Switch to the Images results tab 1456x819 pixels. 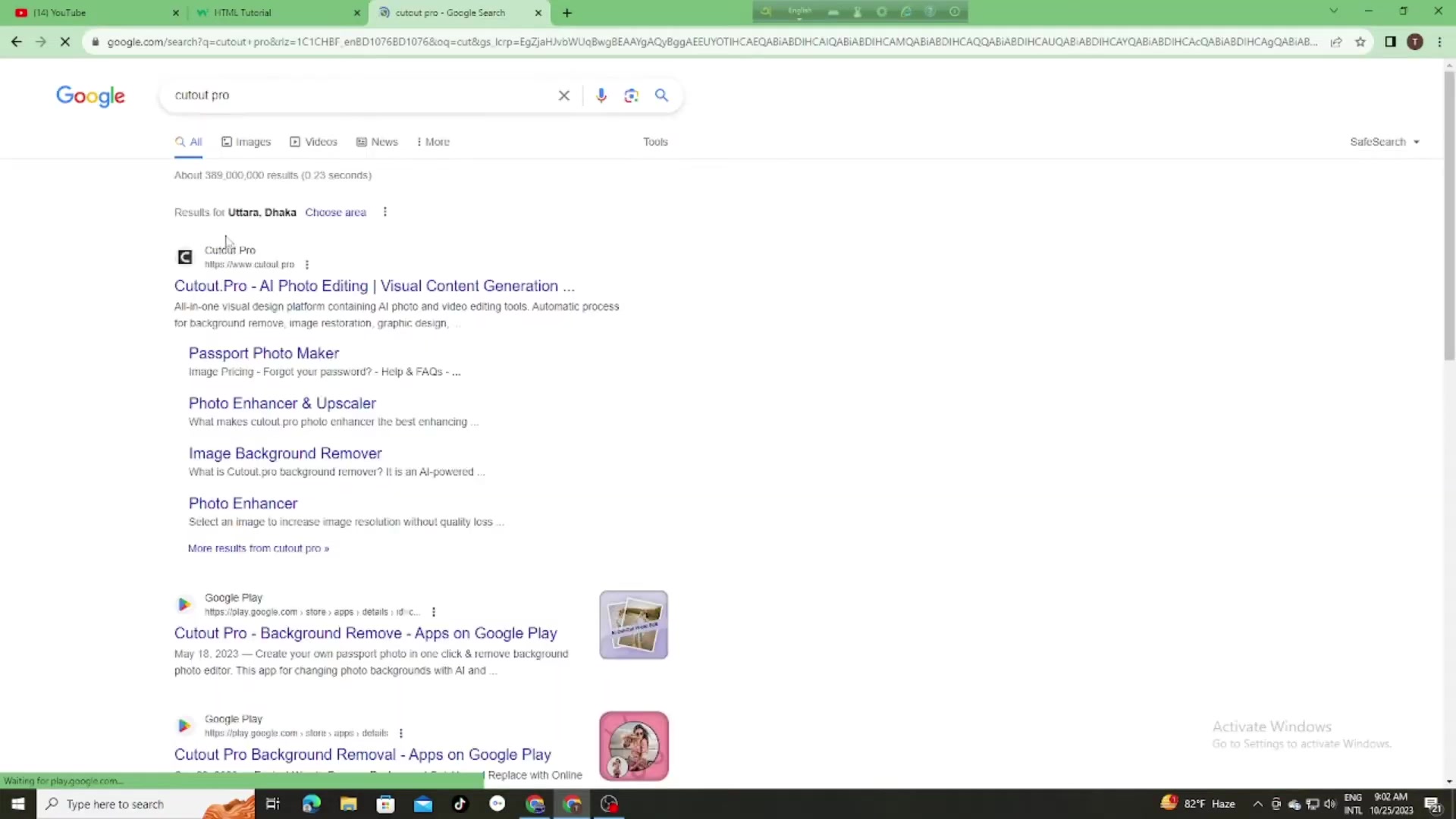coord(246,142)
